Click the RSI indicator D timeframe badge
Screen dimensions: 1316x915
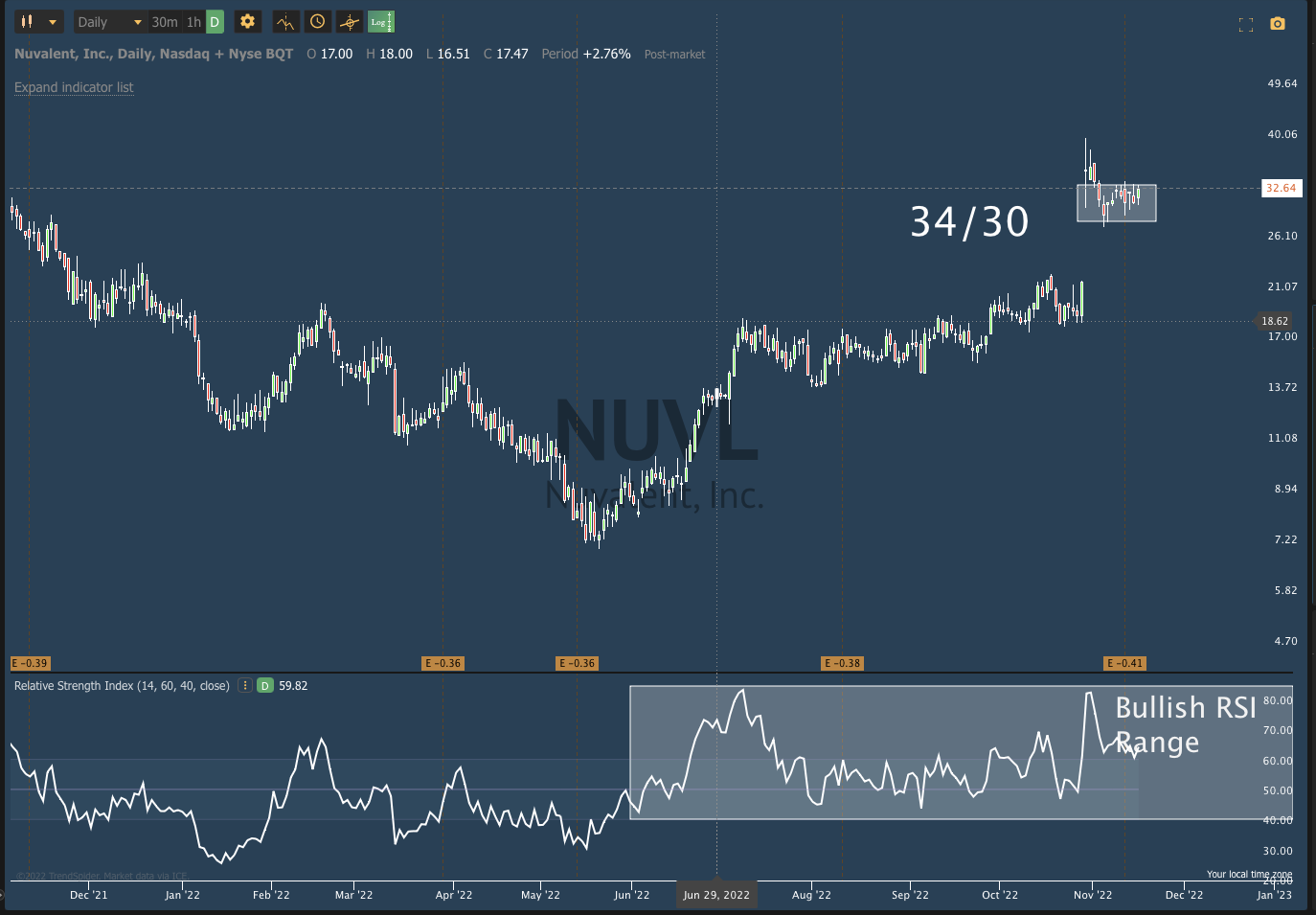coord(265,685)
